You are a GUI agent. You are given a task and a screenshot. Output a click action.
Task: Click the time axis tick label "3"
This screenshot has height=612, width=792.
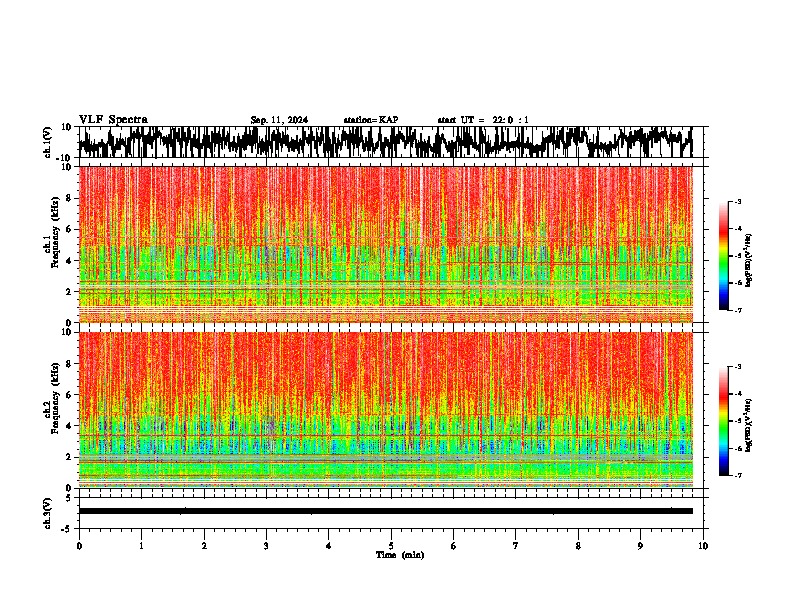(x=266, y=546)
